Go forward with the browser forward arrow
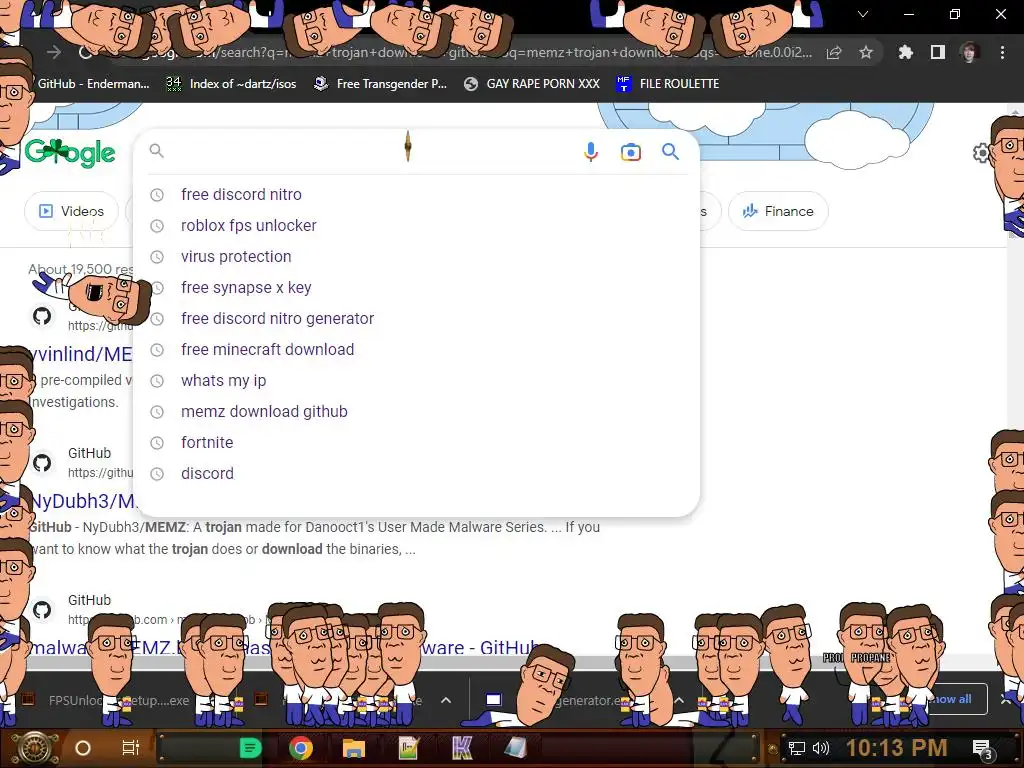 [54, 52]
